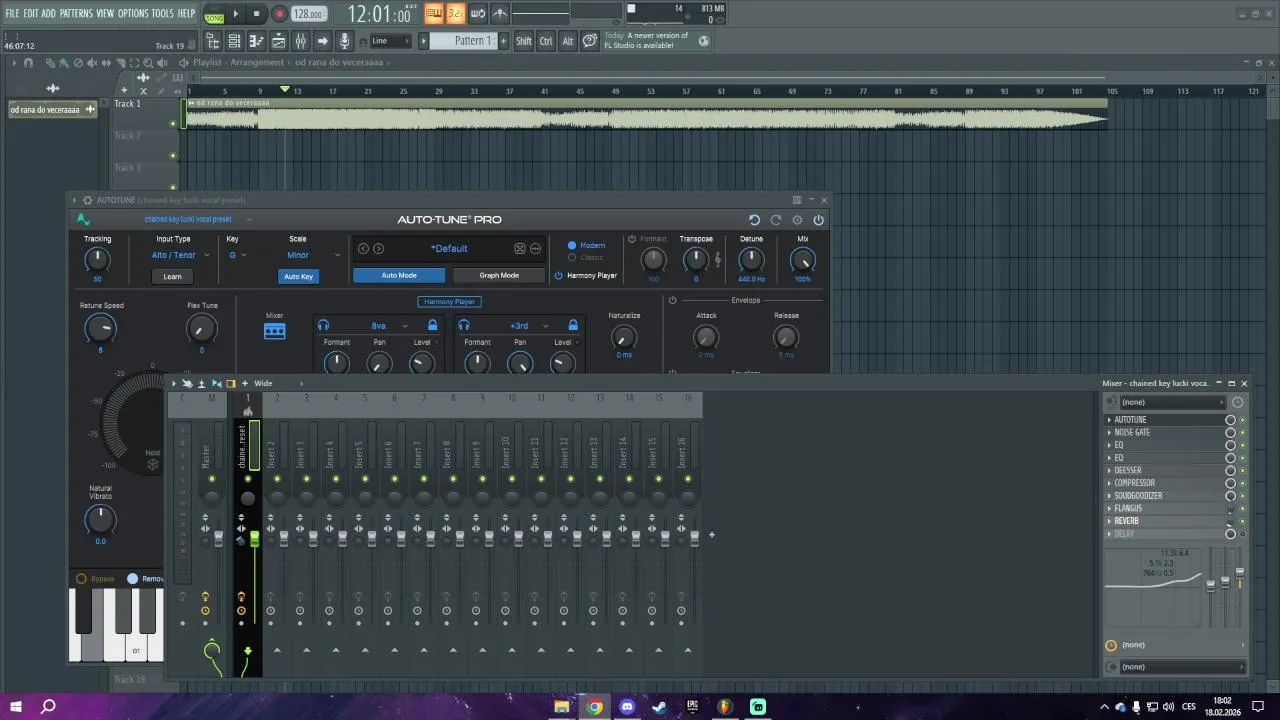Image resolution: width=1280 pixels, height=720 pixels.
Task: Toggle countdown before recording icon
Action: pos(455,13)
